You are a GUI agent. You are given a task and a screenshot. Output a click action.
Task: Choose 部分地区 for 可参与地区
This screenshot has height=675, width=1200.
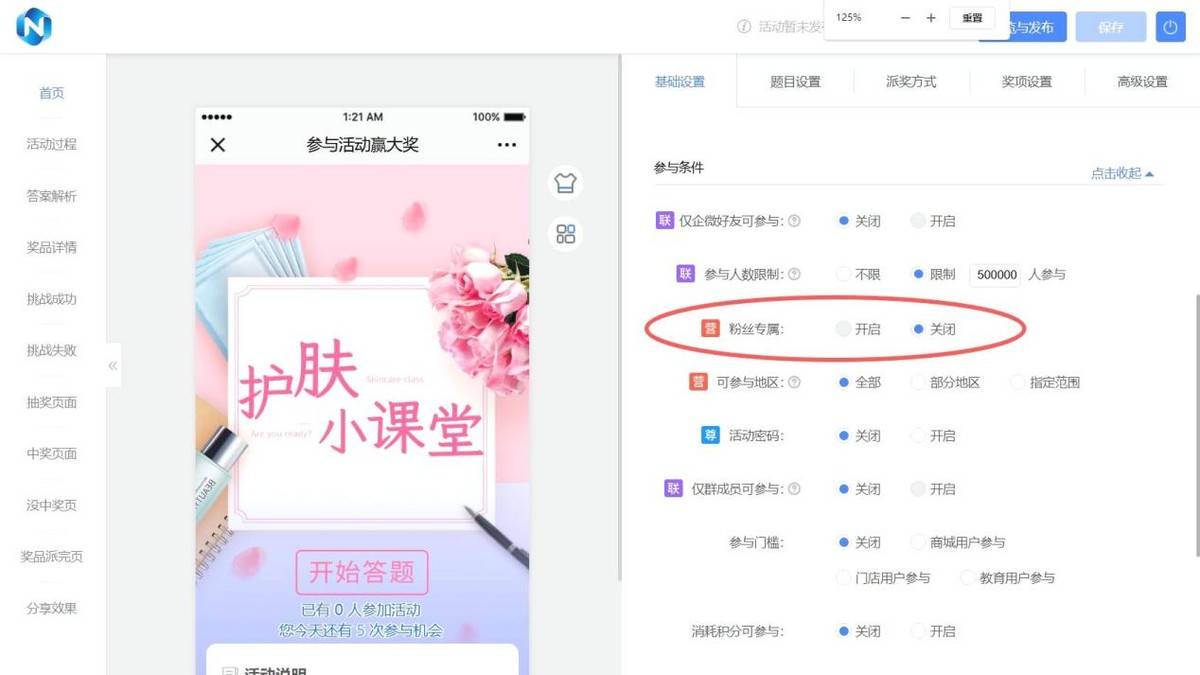pyautogui.click(x=919, y=382)
